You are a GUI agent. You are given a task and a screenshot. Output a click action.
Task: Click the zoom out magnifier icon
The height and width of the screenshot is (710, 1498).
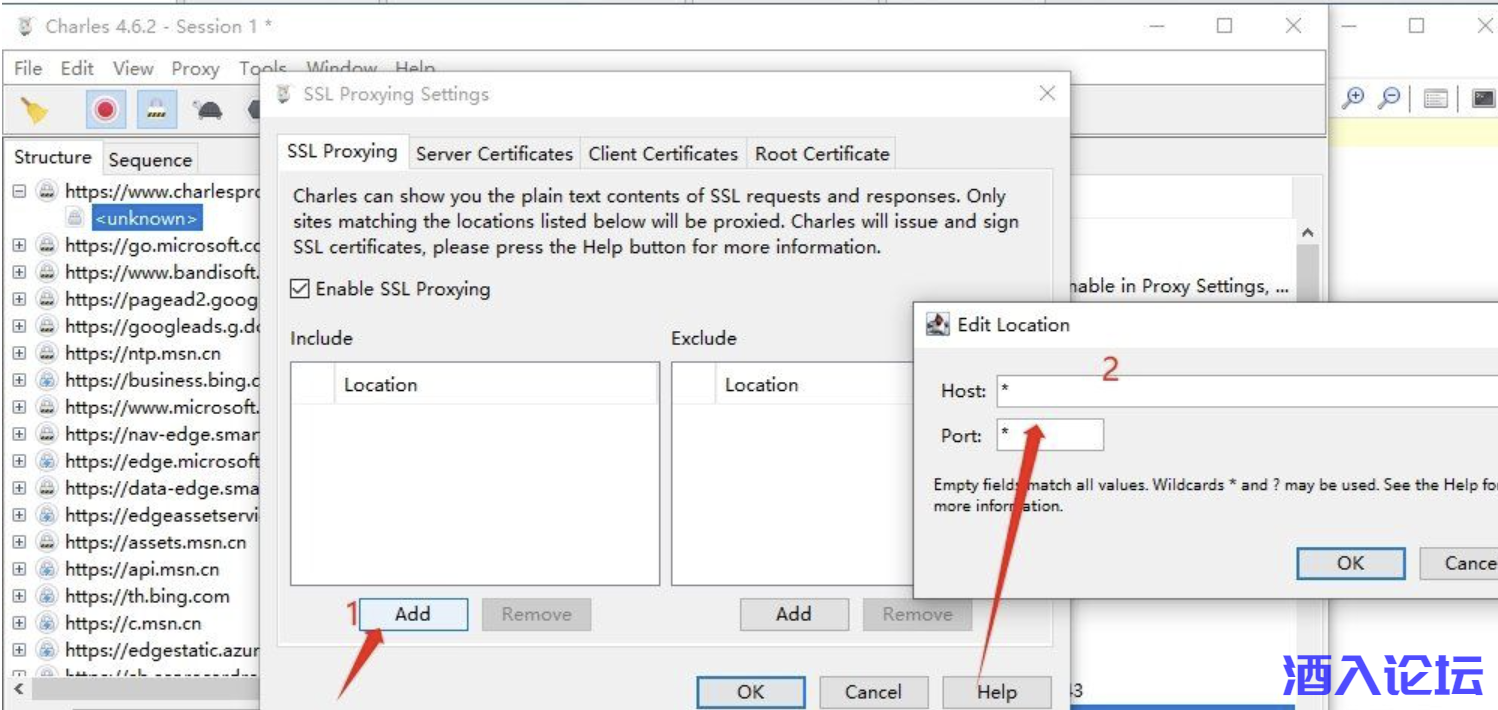pyautogui.click(x=1389, y=98)
